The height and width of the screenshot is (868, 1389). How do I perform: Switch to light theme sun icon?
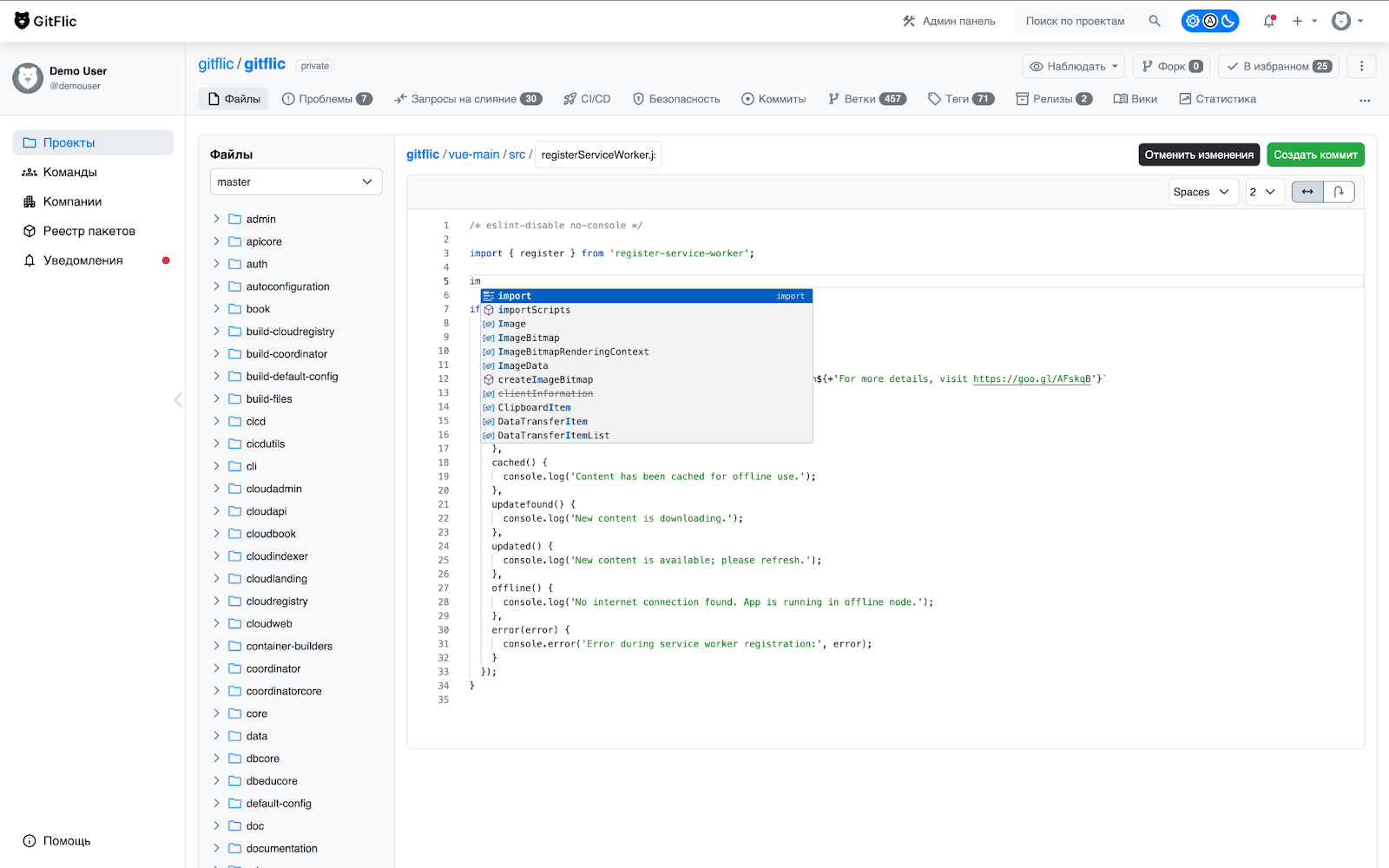[x=1193, y=21]
